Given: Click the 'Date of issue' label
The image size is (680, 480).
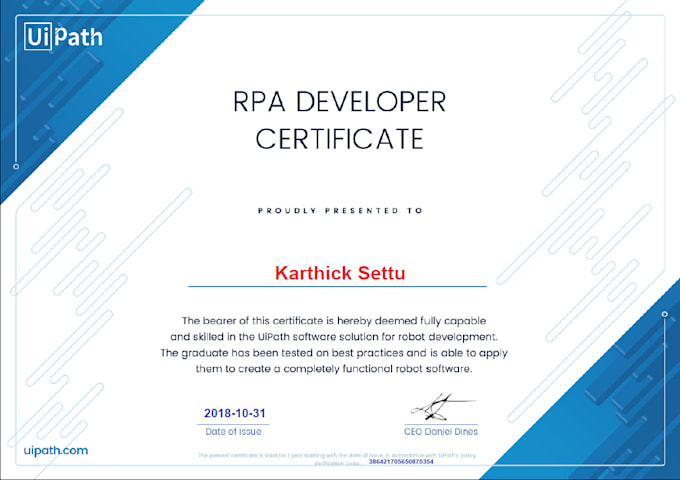Looking at the screenshot, I should [x=233, y=432].
